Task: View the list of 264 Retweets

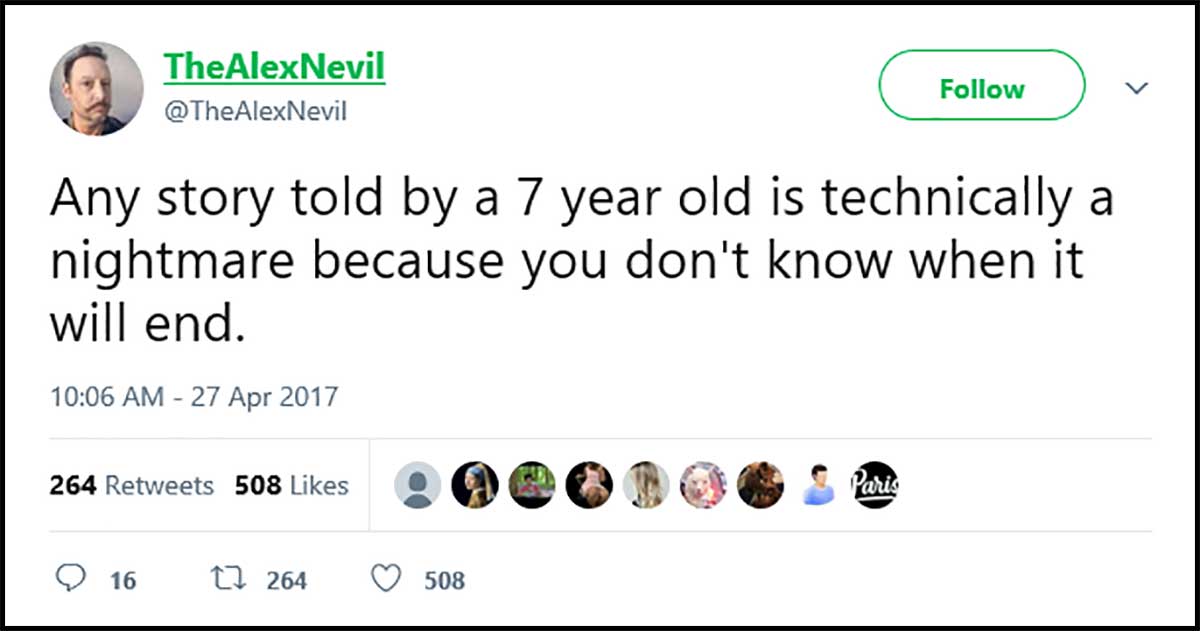Action: tap(131, 486)
